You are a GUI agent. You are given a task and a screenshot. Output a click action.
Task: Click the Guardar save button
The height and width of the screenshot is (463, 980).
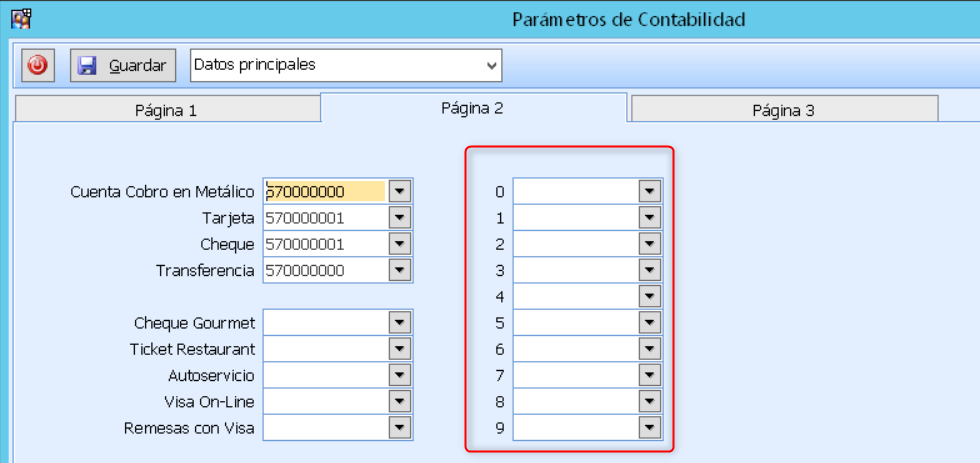(x=123, y=65)
